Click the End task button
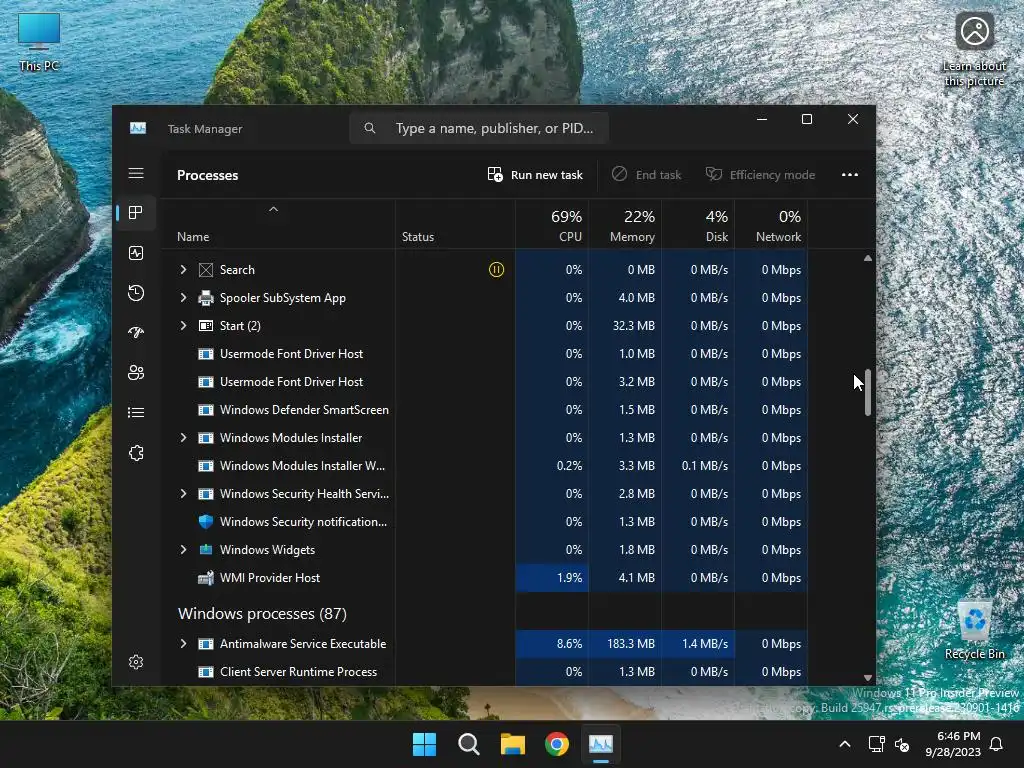The height and width of the screenshot is (768, 1024). tap(647, 174)
